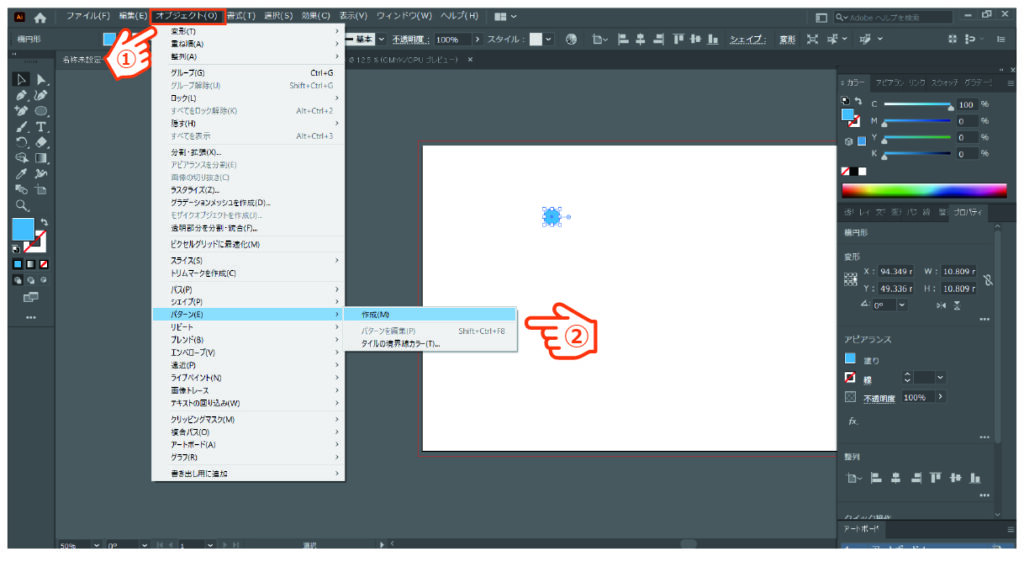Click the CMYK color spectrum bar

(924, 191)
